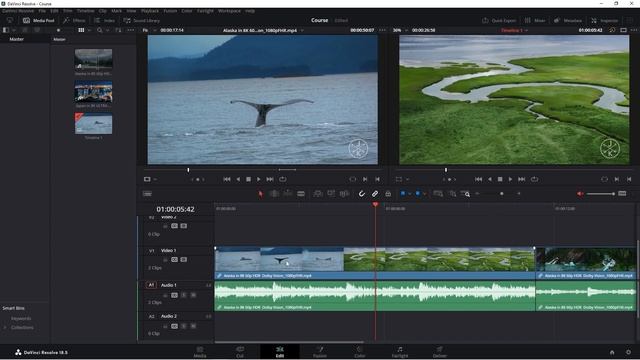Click the Replace Clip icon

point(344,194)
